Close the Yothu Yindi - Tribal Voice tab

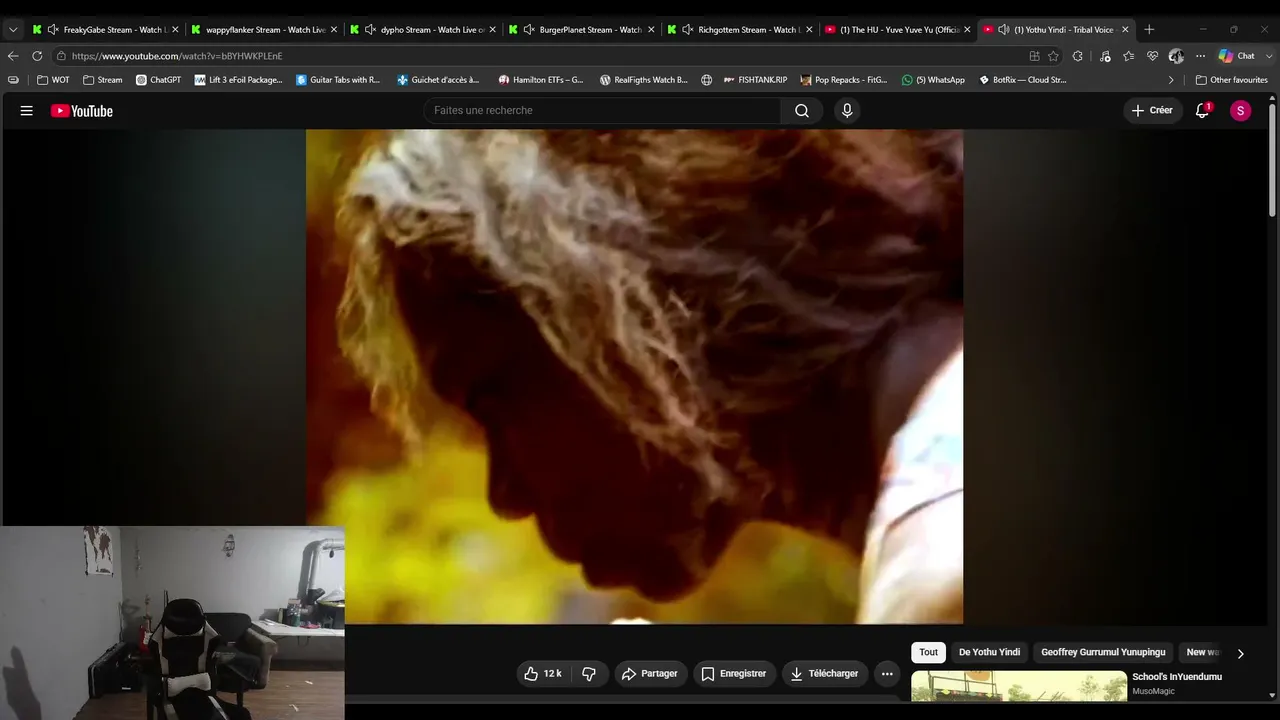tap(1125, 30)
